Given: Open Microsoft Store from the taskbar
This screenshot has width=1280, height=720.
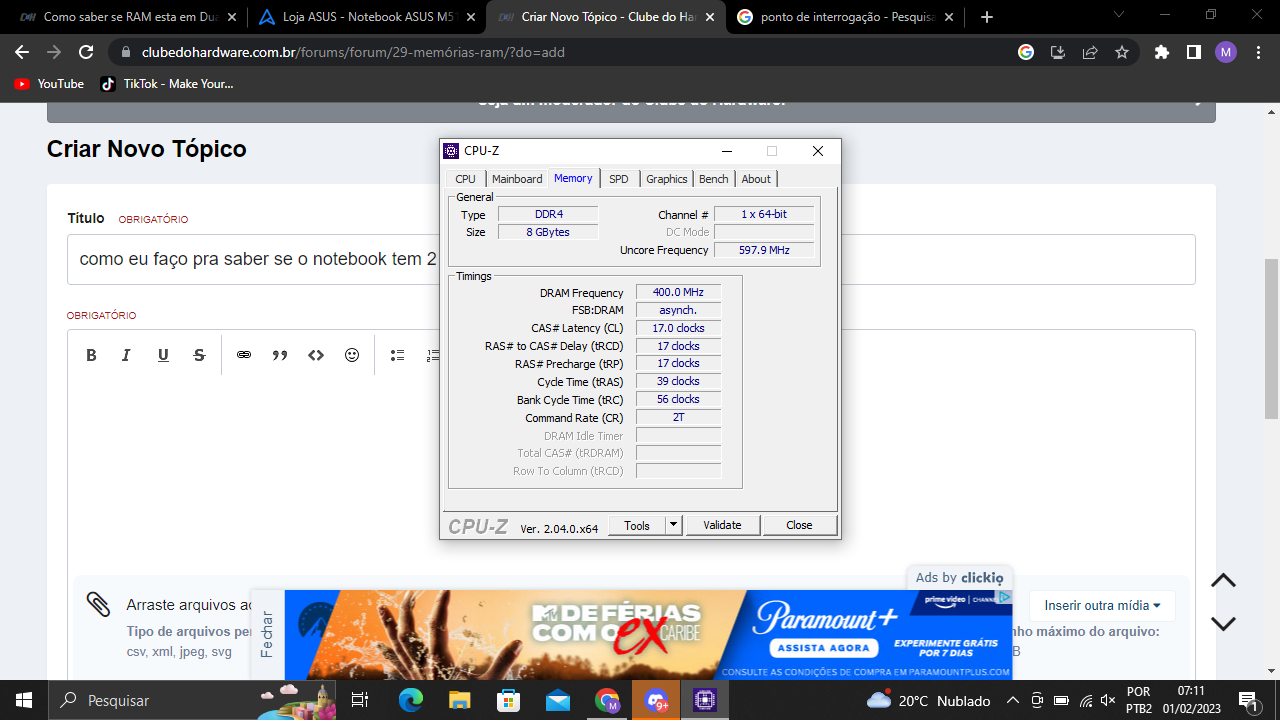Looking at the screenshot, I should 509,700.
